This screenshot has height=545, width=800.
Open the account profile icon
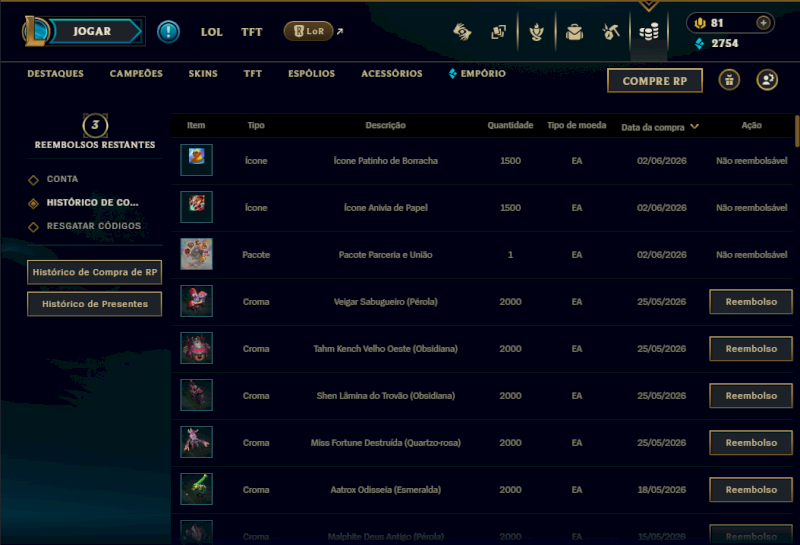coord(767,80)
